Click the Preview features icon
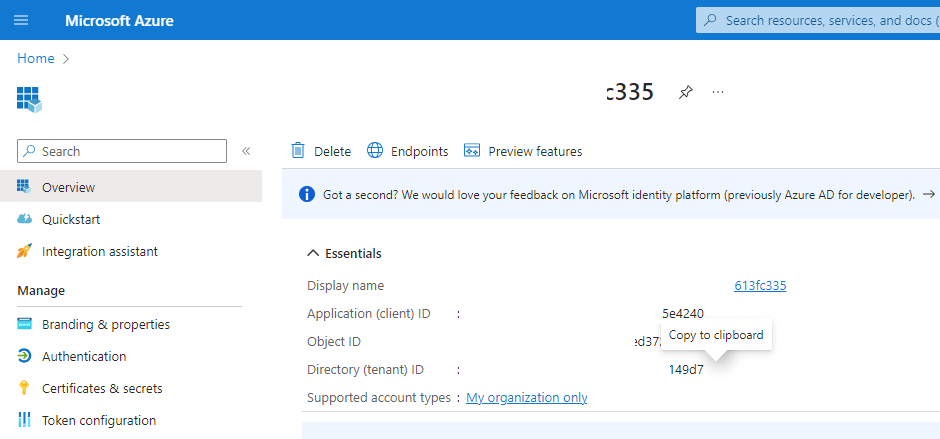 [x=472, y=151]
